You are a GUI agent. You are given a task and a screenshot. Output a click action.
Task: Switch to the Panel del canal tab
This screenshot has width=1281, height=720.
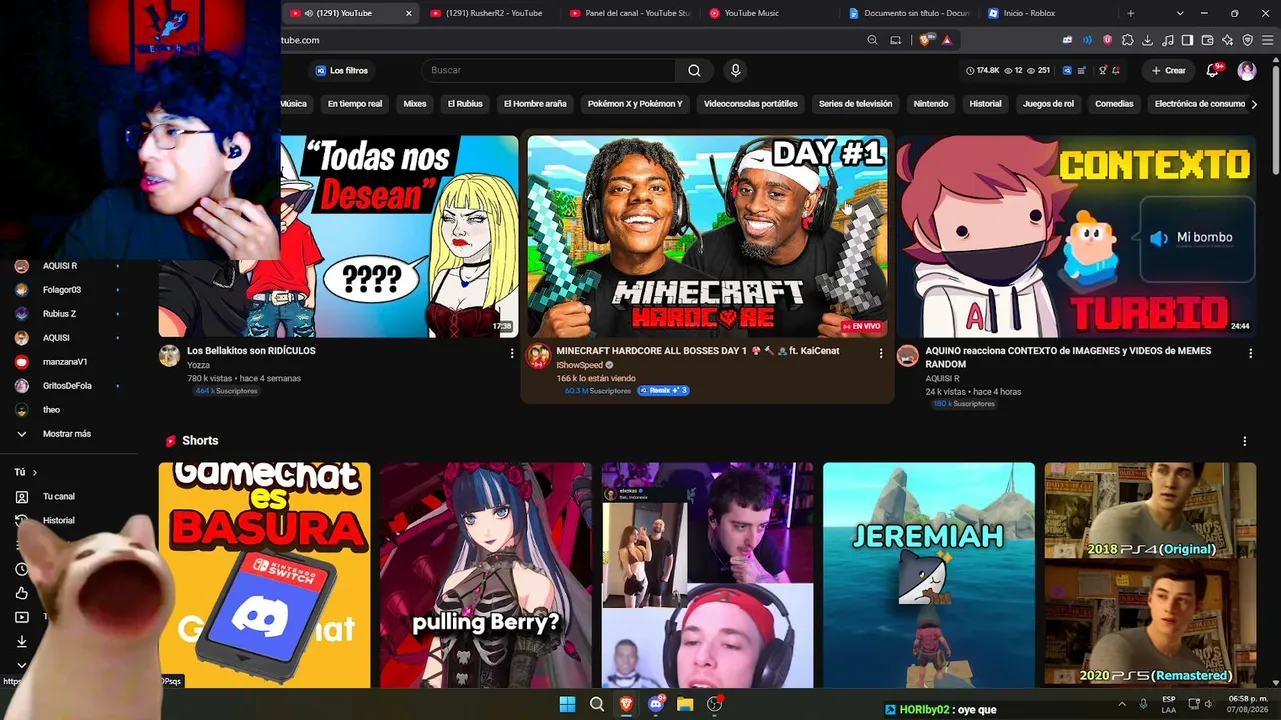tap(629, 13)
